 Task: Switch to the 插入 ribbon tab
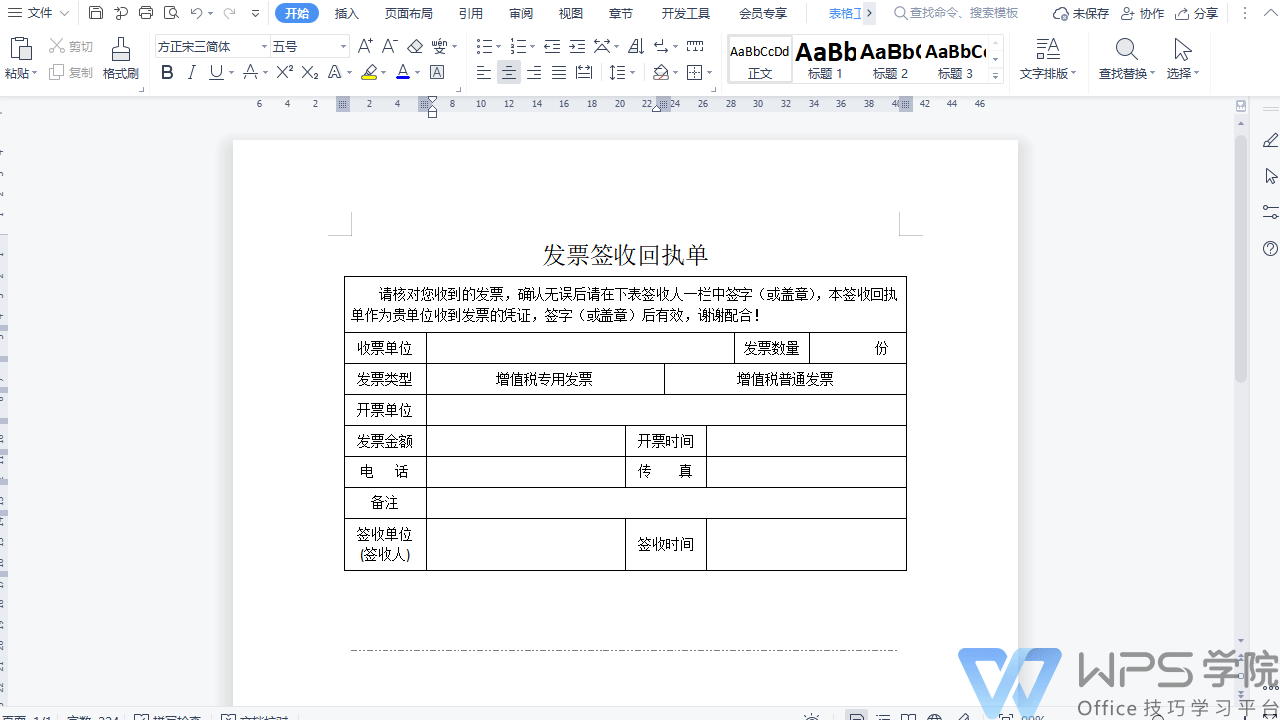[345, 13]
